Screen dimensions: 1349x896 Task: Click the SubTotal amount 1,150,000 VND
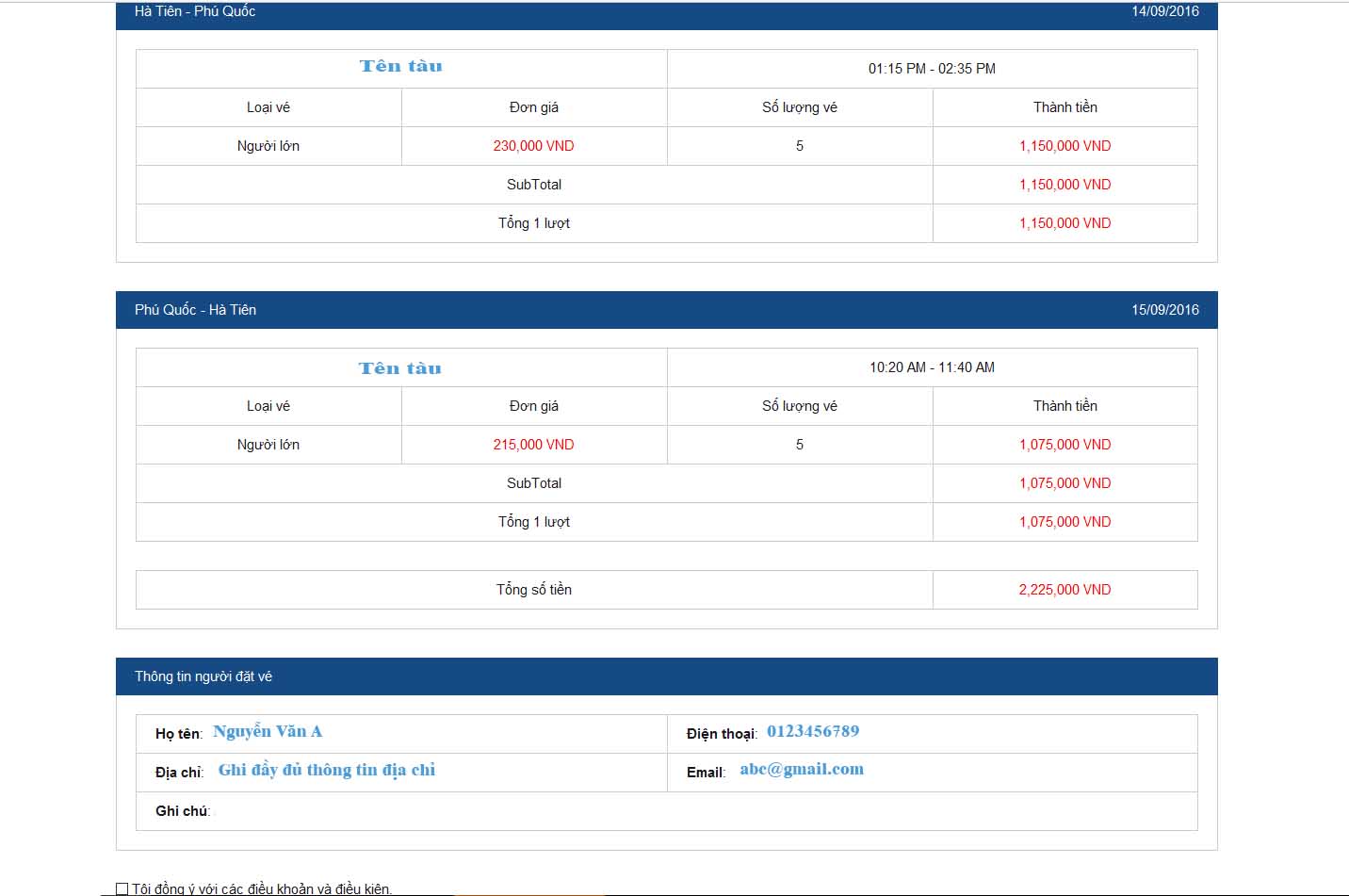pyautogui.click(x=1065, y=185)
